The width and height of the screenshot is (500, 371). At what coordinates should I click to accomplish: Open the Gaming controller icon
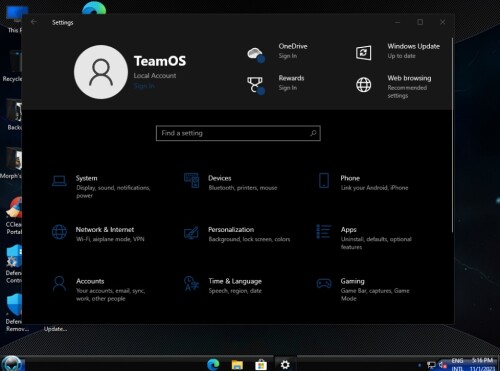(x=324, y=284)
